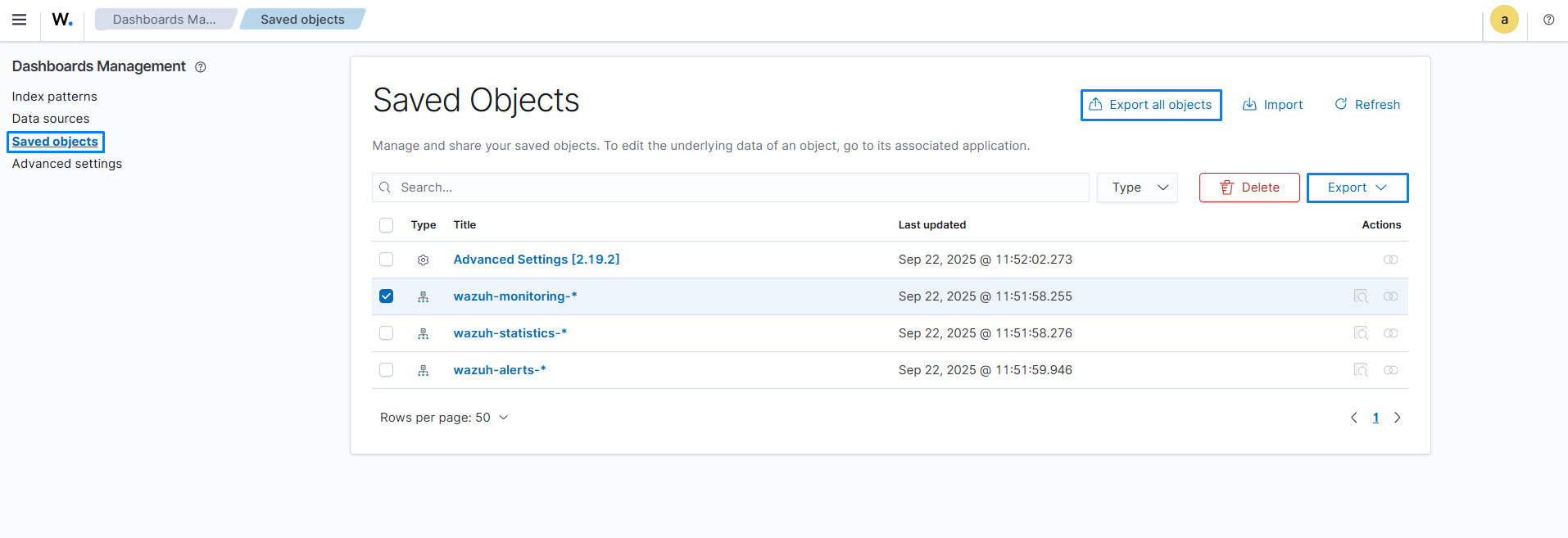Screen dimensions: 1568x538
Task: Expand the Export dropdown button
Action: pyautogui.click(x=1357, y=188)
